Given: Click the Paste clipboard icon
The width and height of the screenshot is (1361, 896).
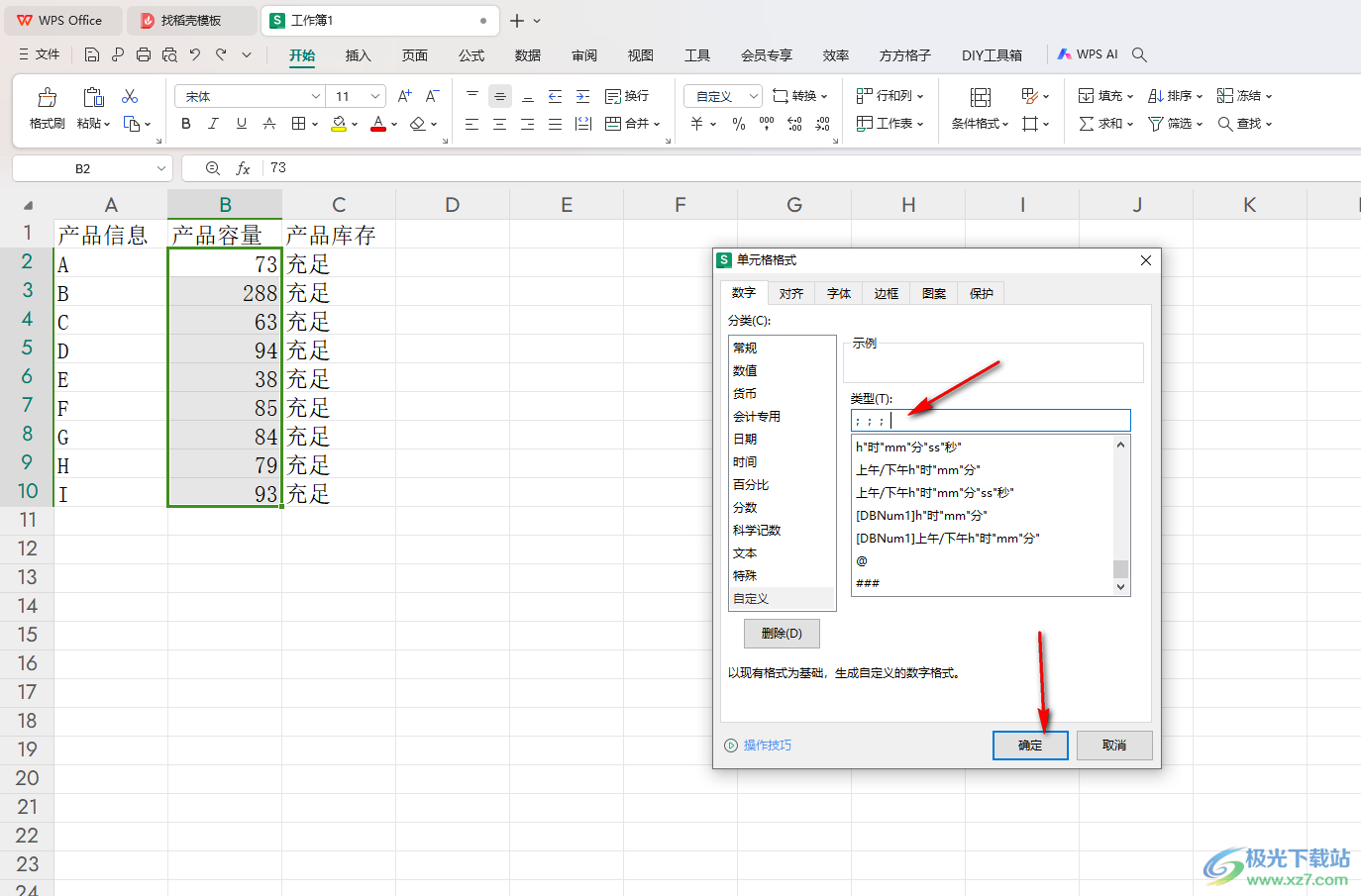Looking at the screenshot, I should (93, 97).
